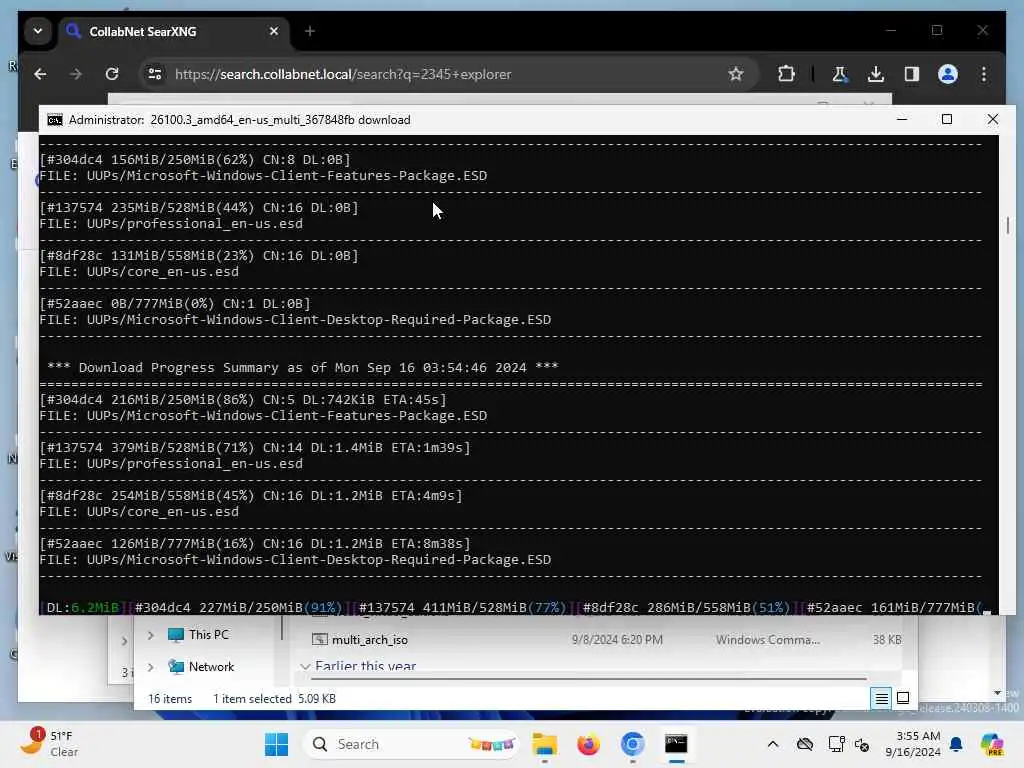
Task: Open the notifications bell
Action: point(956,744)
